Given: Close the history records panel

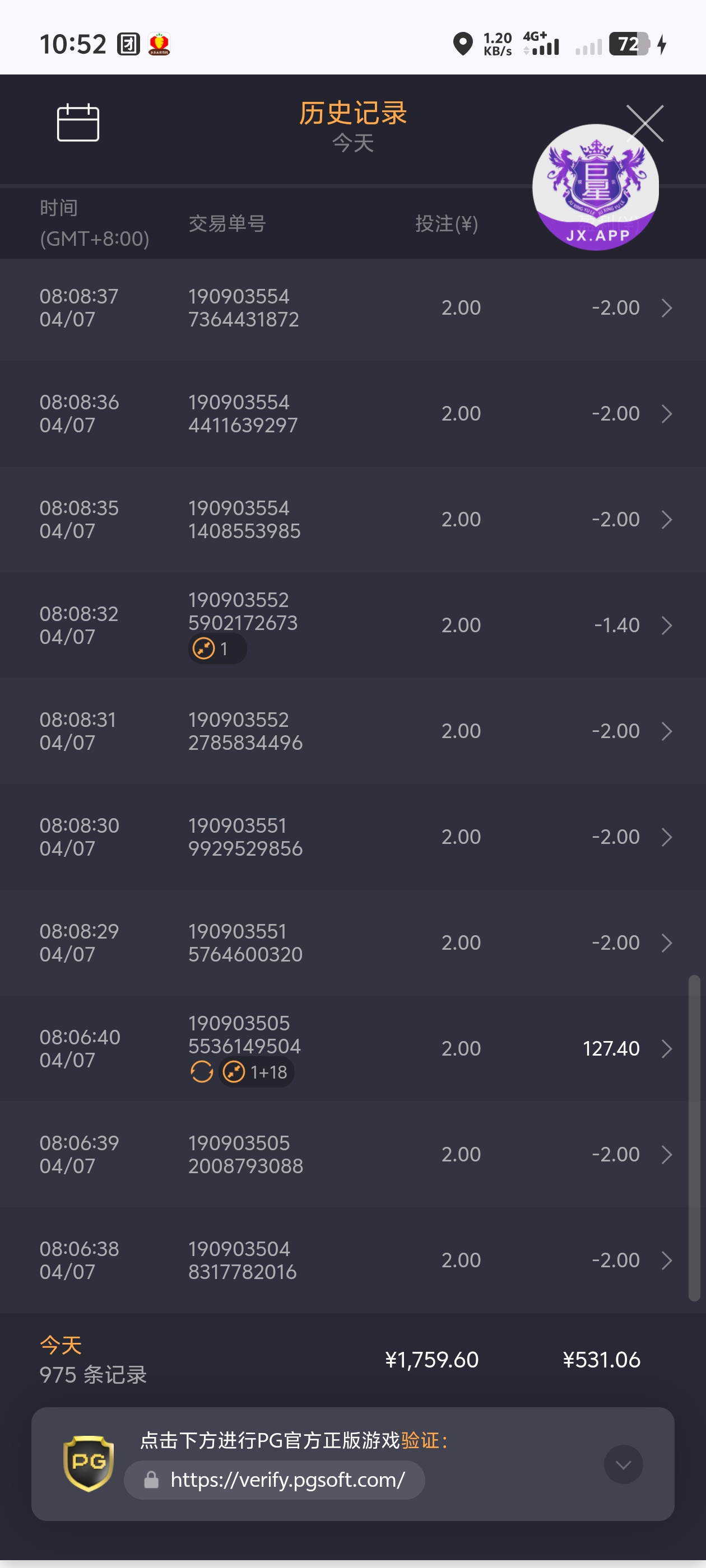Looking at the screenshot, I should coord(644,124).
